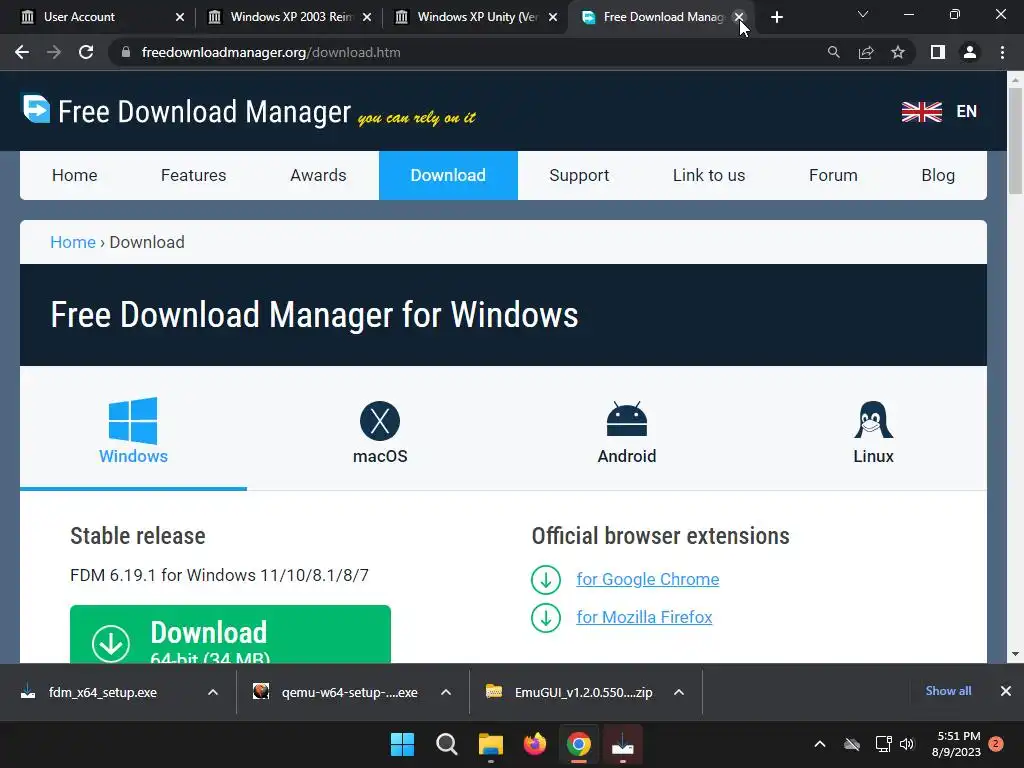
Task: Open the Download nav item
Action: (x=448, y=175)
